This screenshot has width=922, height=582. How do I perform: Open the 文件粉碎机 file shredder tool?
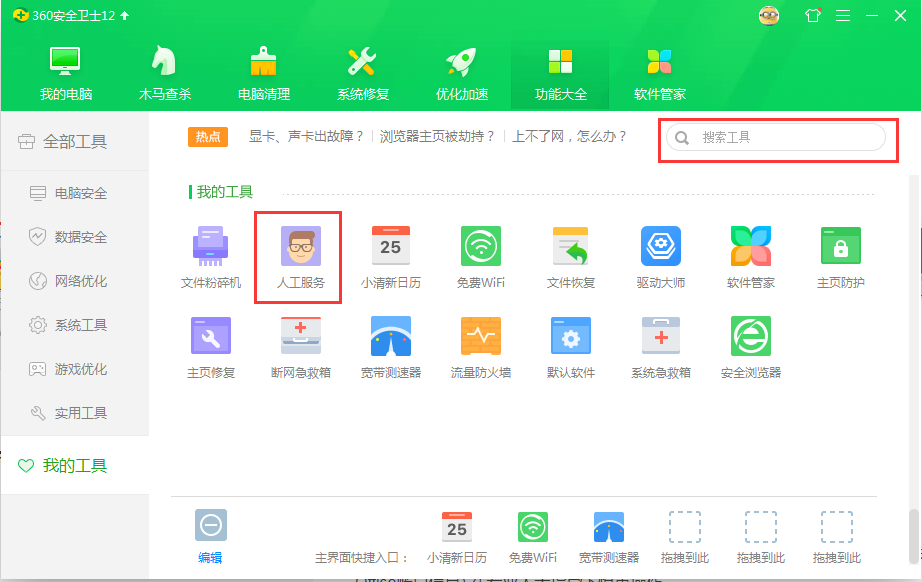(211, 257)
